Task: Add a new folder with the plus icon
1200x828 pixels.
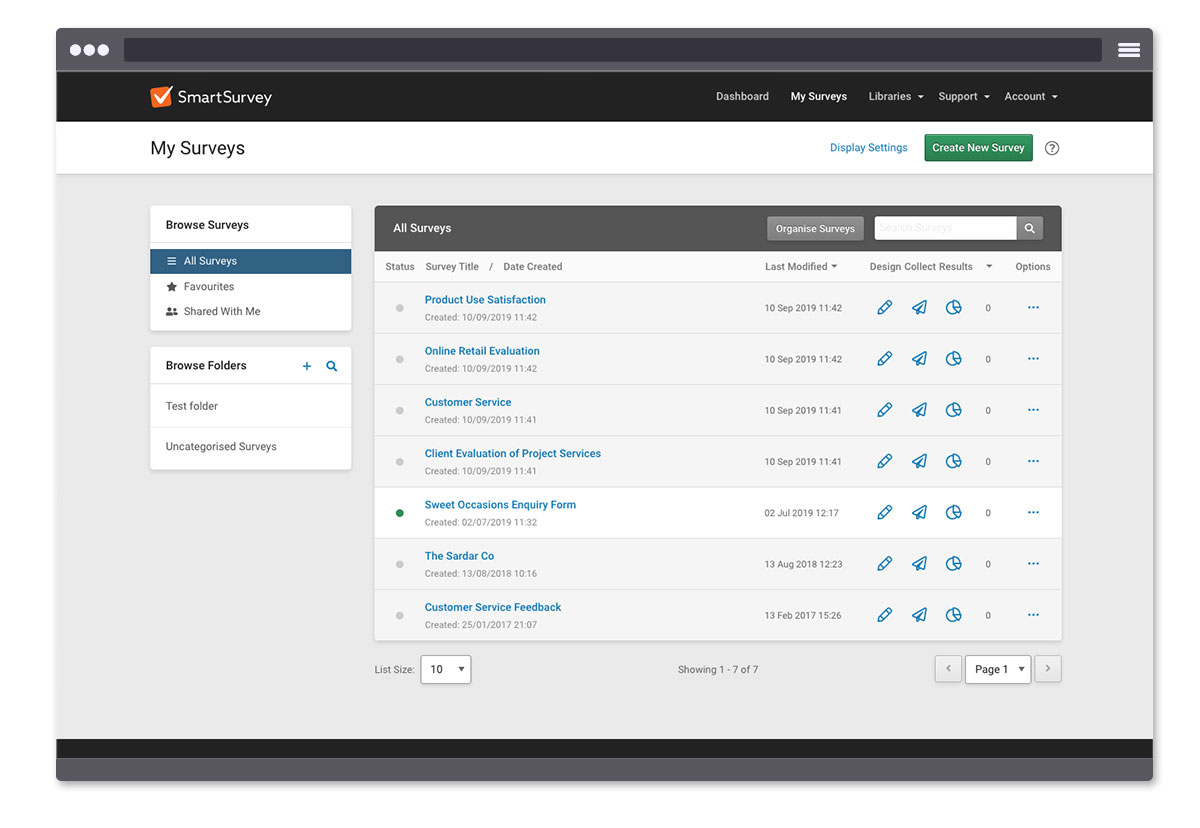Action: (x=307, y=366)
